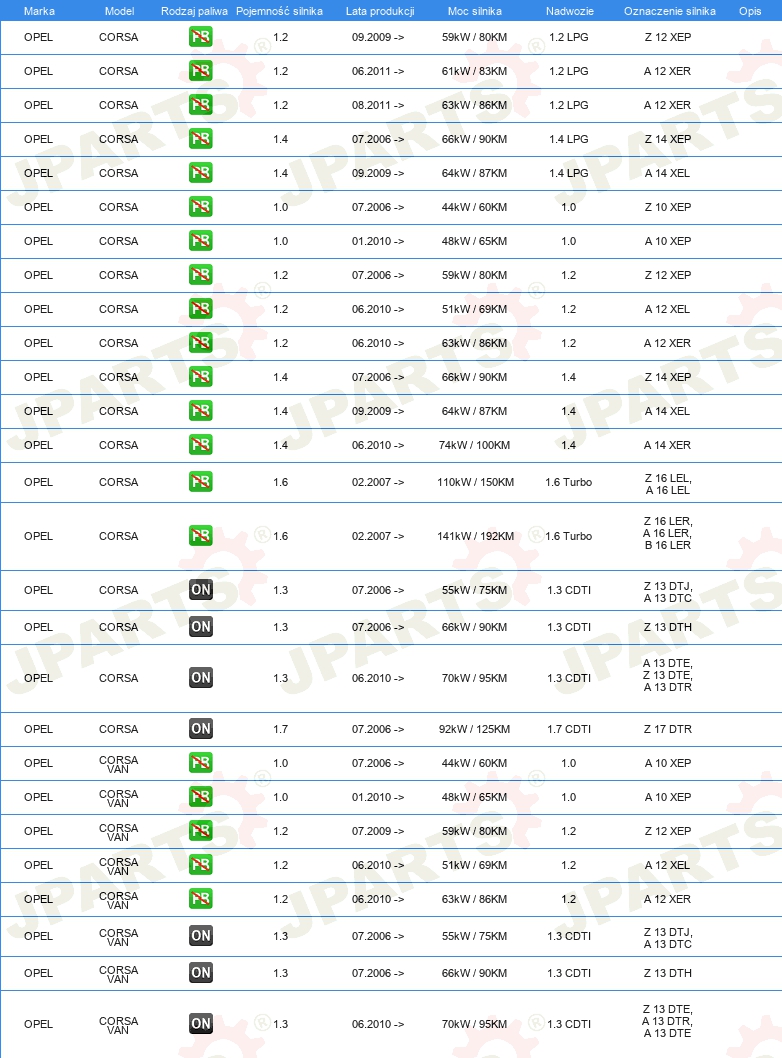
Task: Click the PB icon in the 110kW / 150KM row
Action: (x=200, y=482)
